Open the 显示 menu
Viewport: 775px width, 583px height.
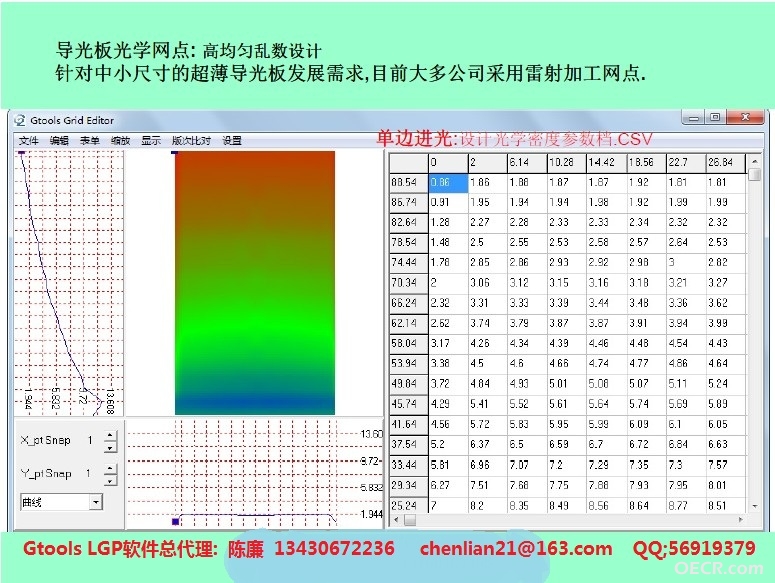151,141
